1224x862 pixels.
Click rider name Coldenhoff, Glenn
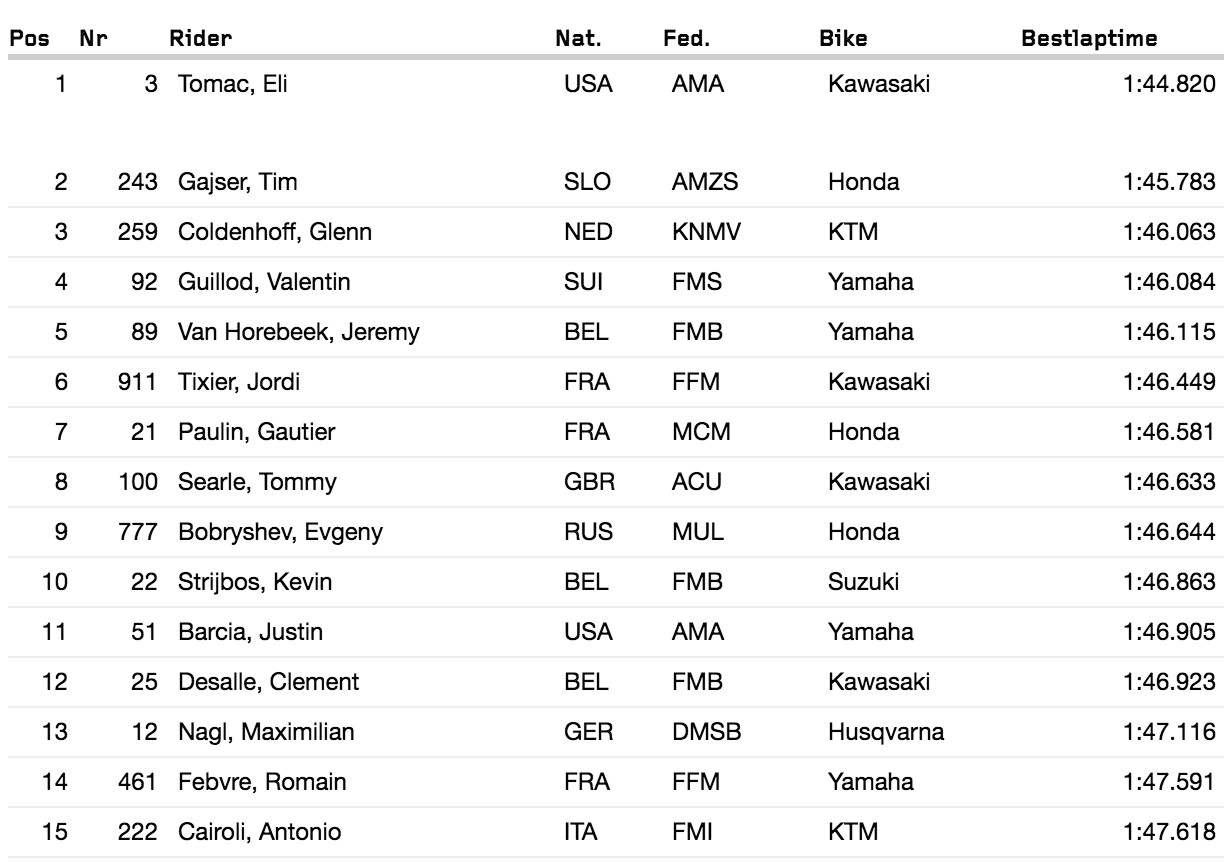(275, 232)
